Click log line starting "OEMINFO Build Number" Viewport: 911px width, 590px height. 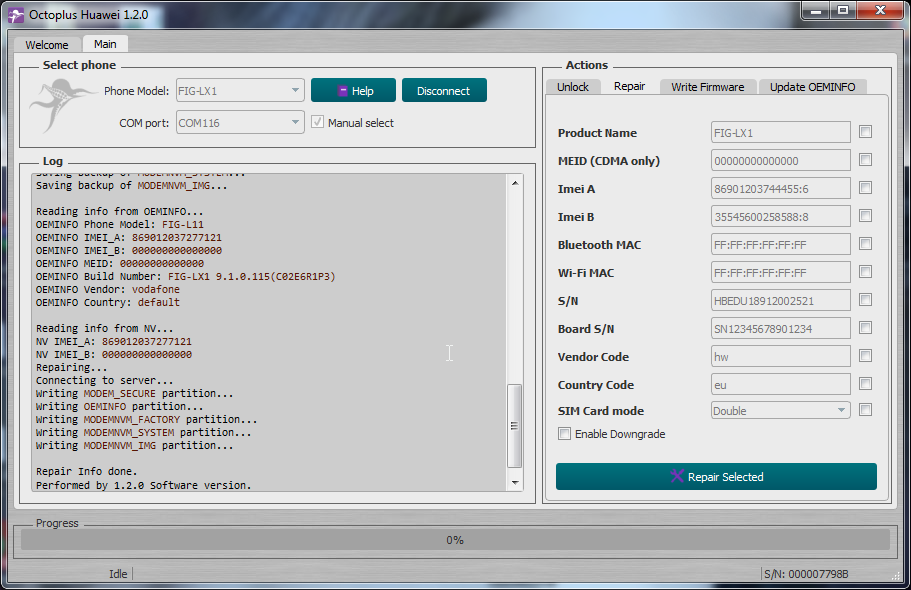pos(185,277)
